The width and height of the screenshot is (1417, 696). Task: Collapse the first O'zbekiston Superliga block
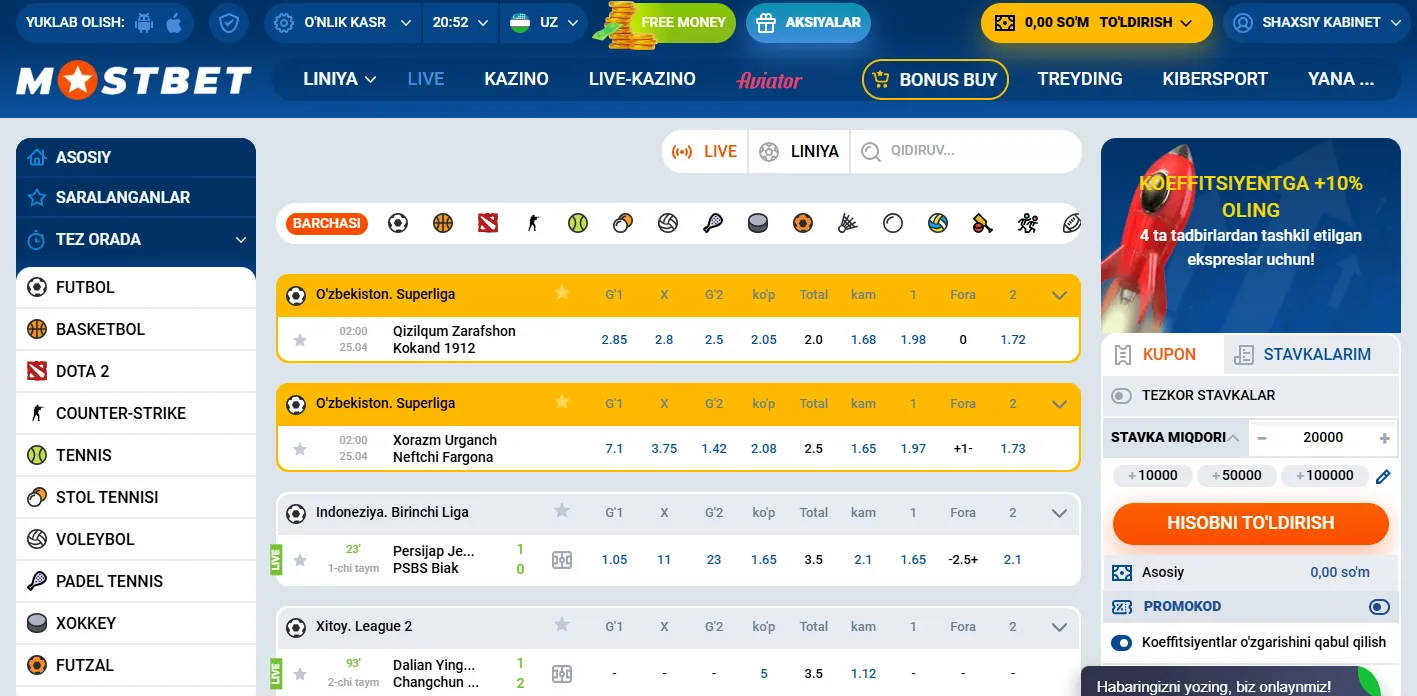pyautogui.click(x=1060, y=295)
